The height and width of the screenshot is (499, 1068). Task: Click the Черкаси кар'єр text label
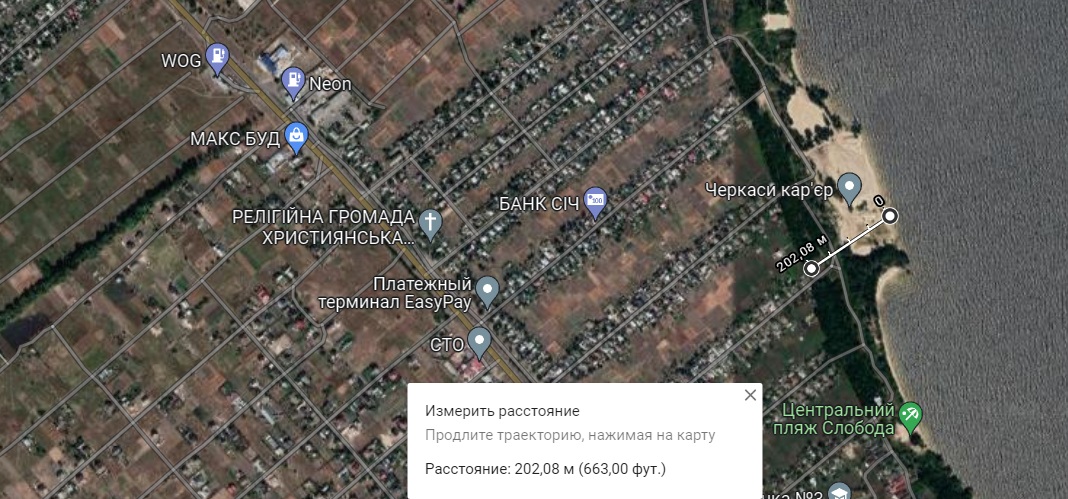[x=769, y=190]
